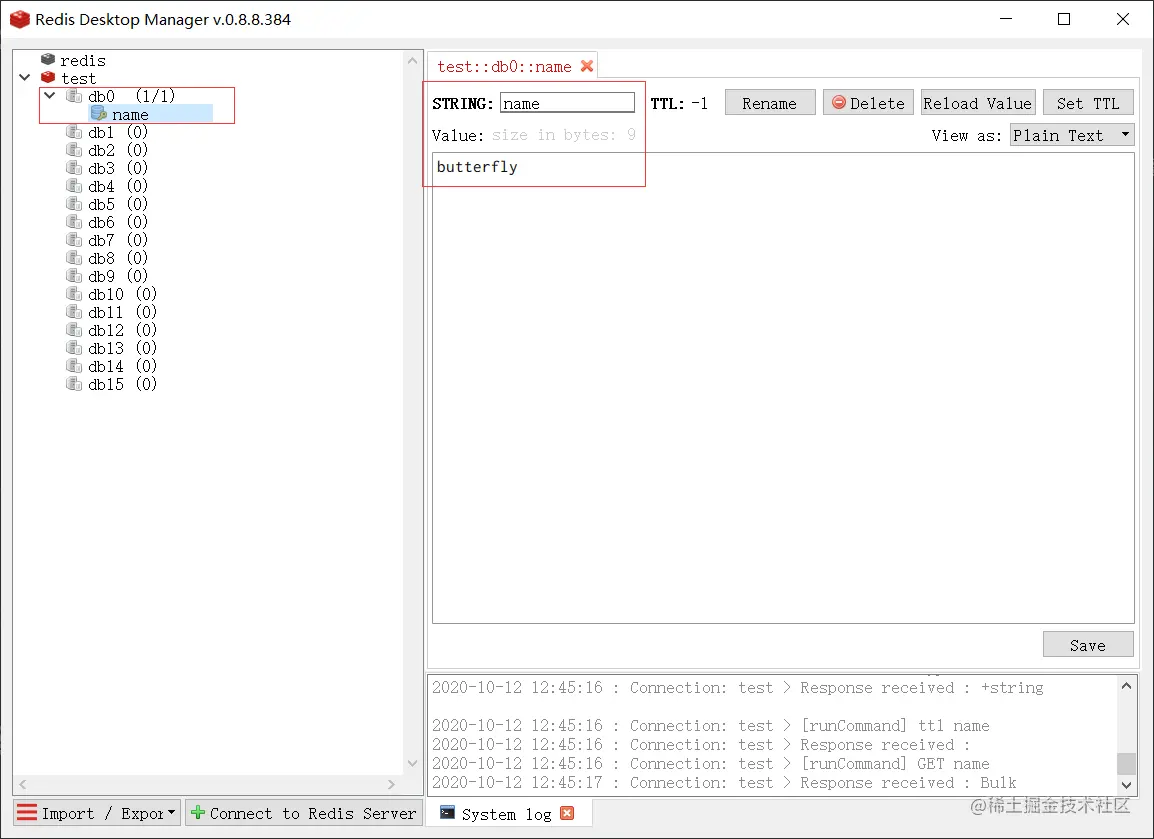Maximize the Redis Desktop Manager window
1154x839 pixels.
[x=1063, y=19]
